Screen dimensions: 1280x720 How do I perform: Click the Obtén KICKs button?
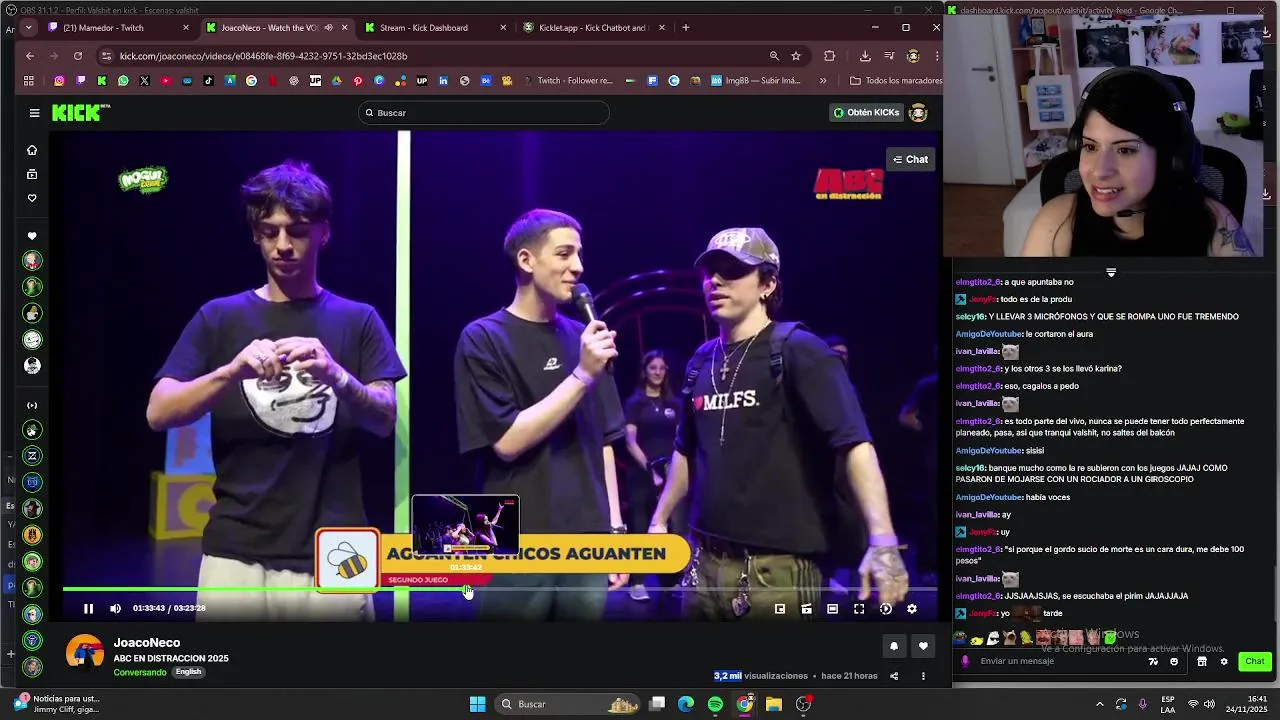[866, 113]
